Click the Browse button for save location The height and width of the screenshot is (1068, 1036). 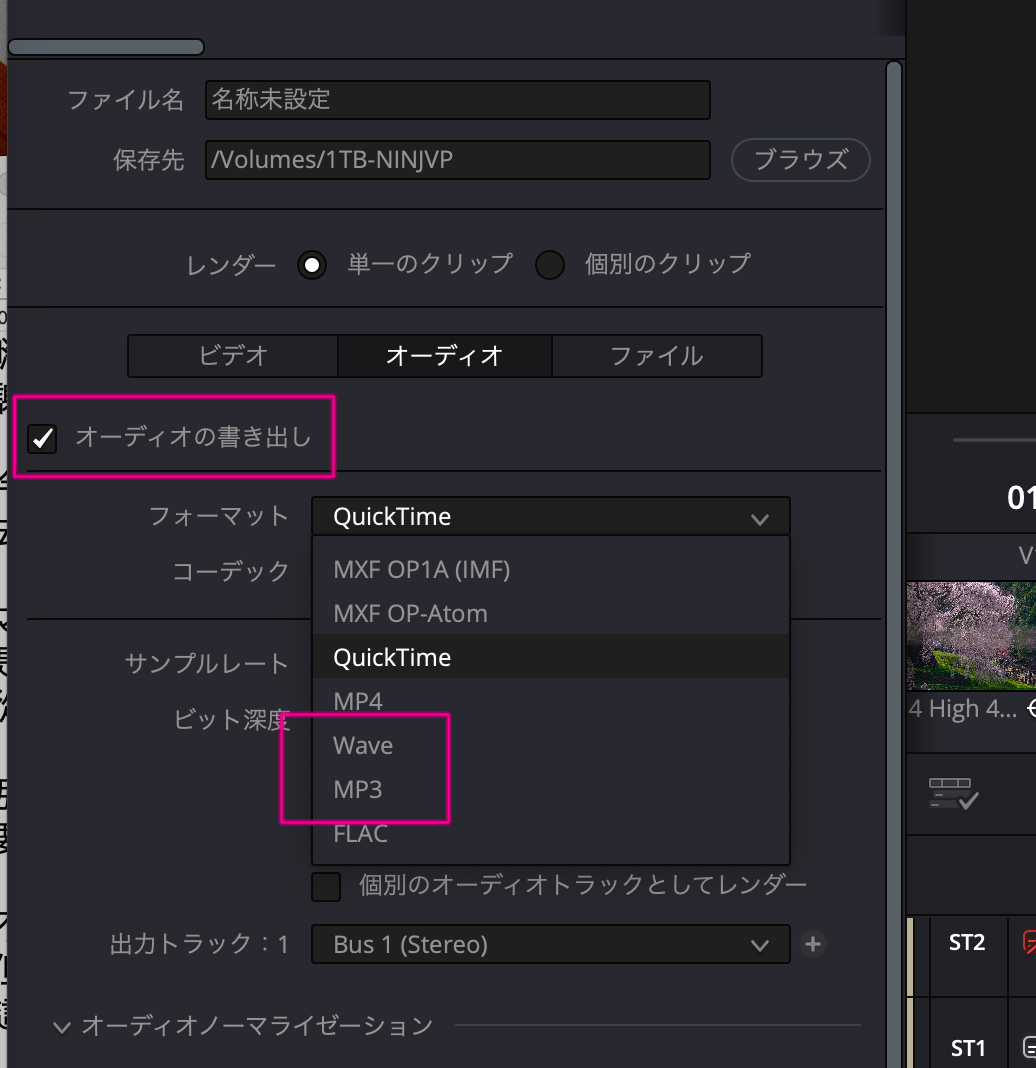[x=800, y=159]
